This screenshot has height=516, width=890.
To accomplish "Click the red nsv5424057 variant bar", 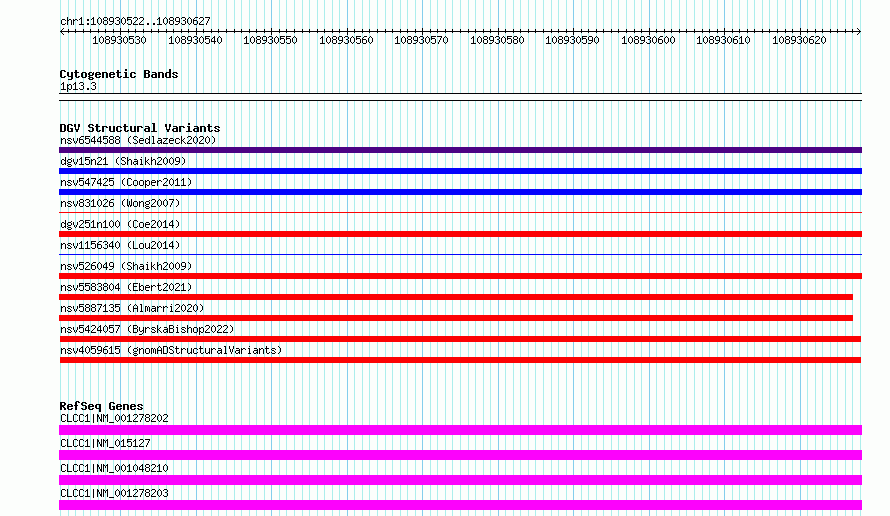I will (x=460, y=339).
